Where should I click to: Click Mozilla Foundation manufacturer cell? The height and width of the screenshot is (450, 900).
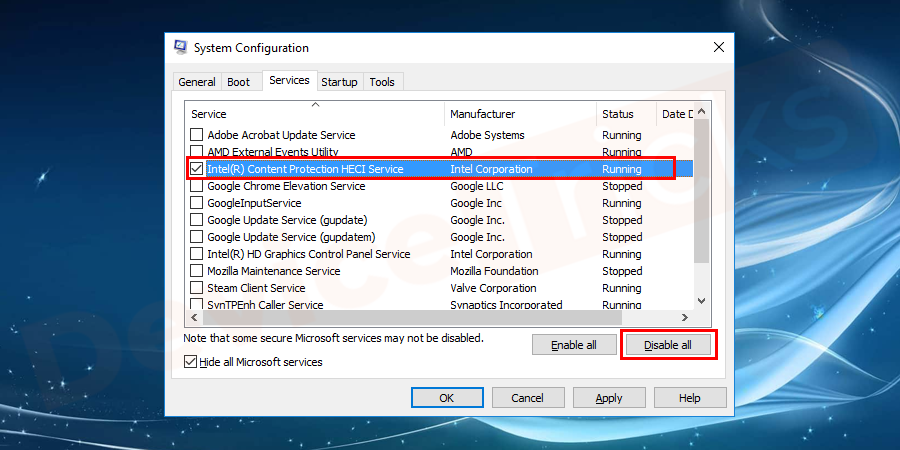coord(494,271)
